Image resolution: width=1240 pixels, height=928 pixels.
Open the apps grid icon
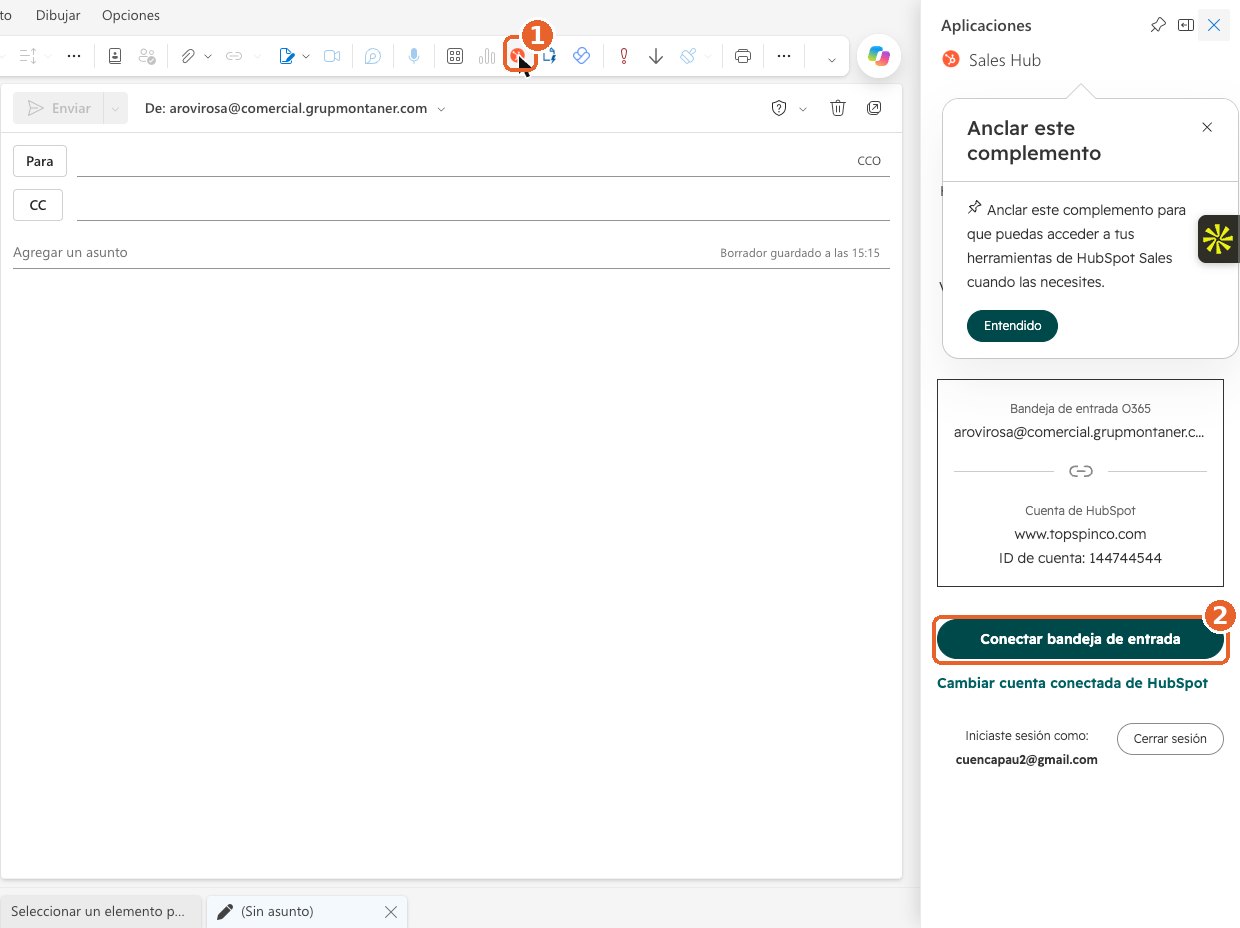point(455,56)
